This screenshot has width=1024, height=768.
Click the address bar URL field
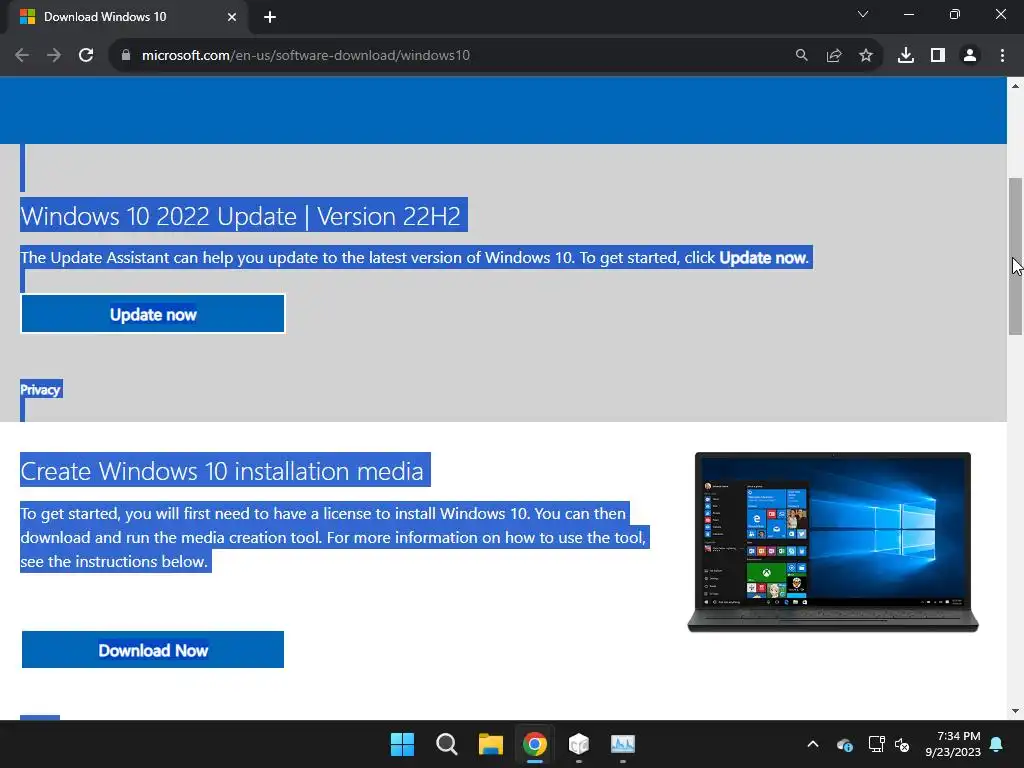pos(457,56)
